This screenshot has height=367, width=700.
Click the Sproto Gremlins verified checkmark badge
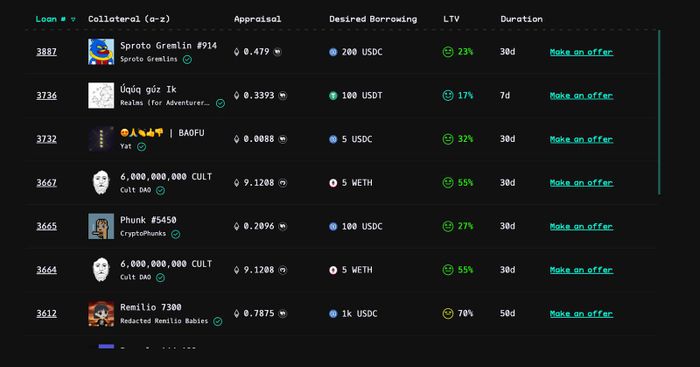coord(188,59)
